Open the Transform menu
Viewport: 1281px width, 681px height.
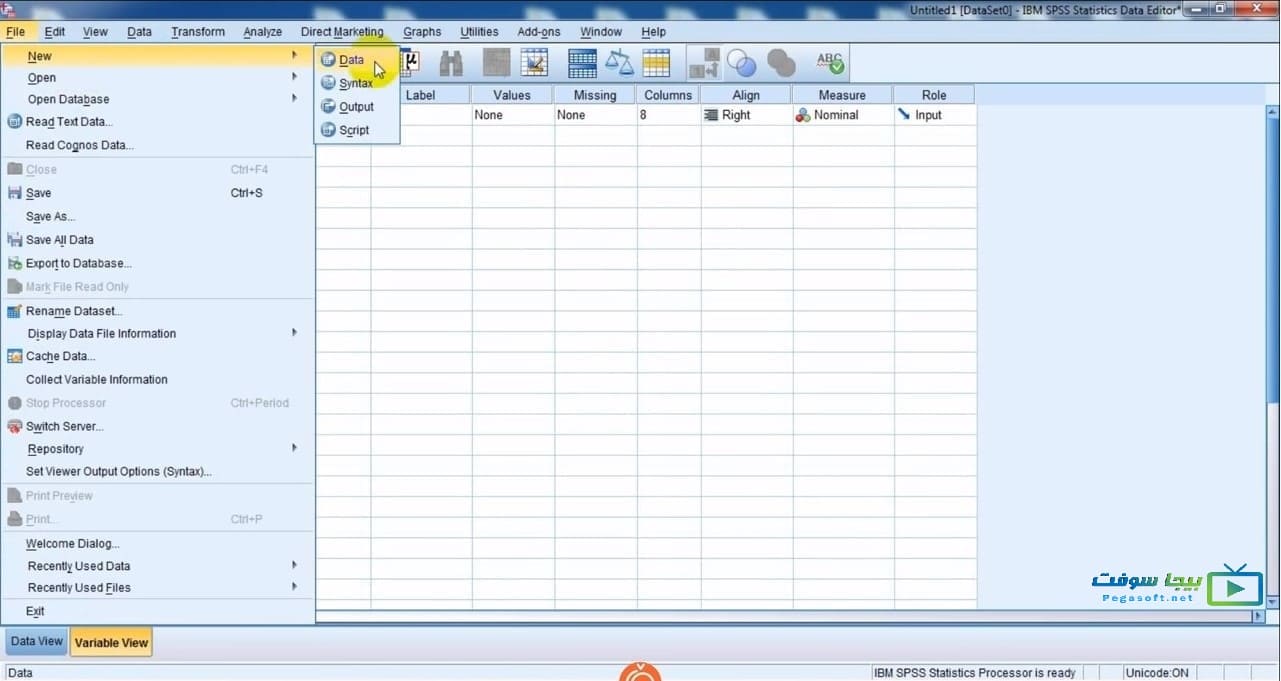pos(198,32)
